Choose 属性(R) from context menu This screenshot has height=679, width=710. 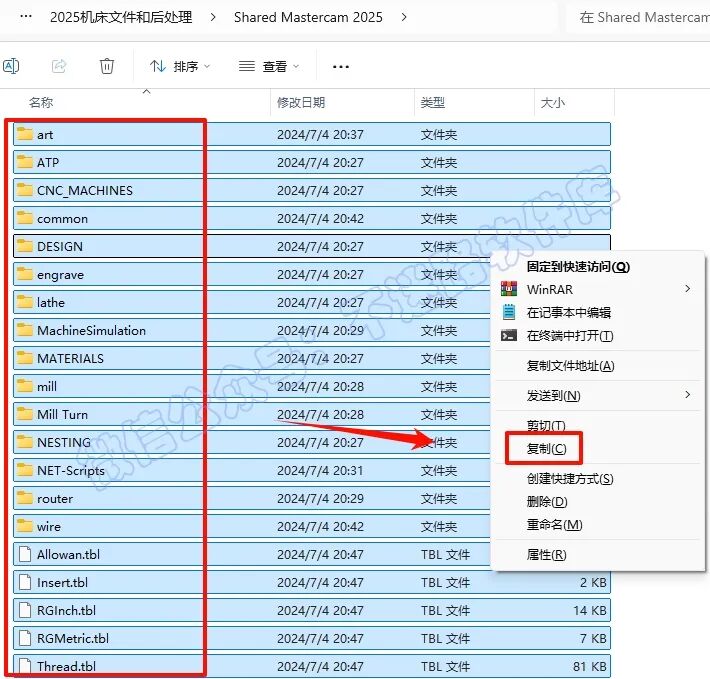[546, 555]
